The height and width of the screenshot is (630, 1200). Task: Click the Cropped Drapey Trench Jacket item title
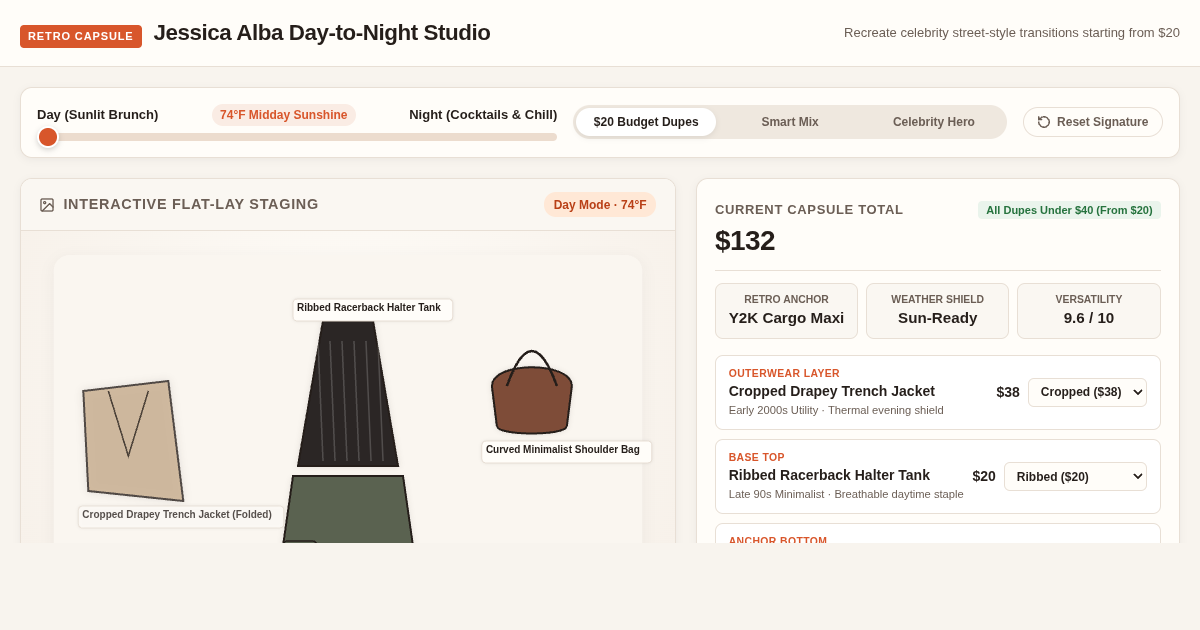click(832, 391)
